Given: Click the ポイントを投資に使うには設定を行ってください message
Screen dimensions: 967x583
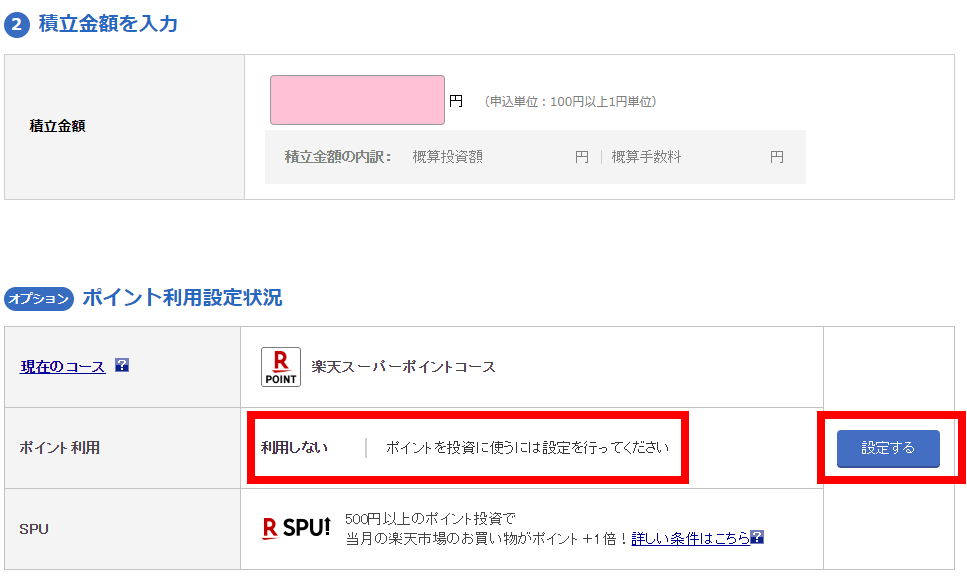Looking at the screenshot, I should click(x=527, y=447).
